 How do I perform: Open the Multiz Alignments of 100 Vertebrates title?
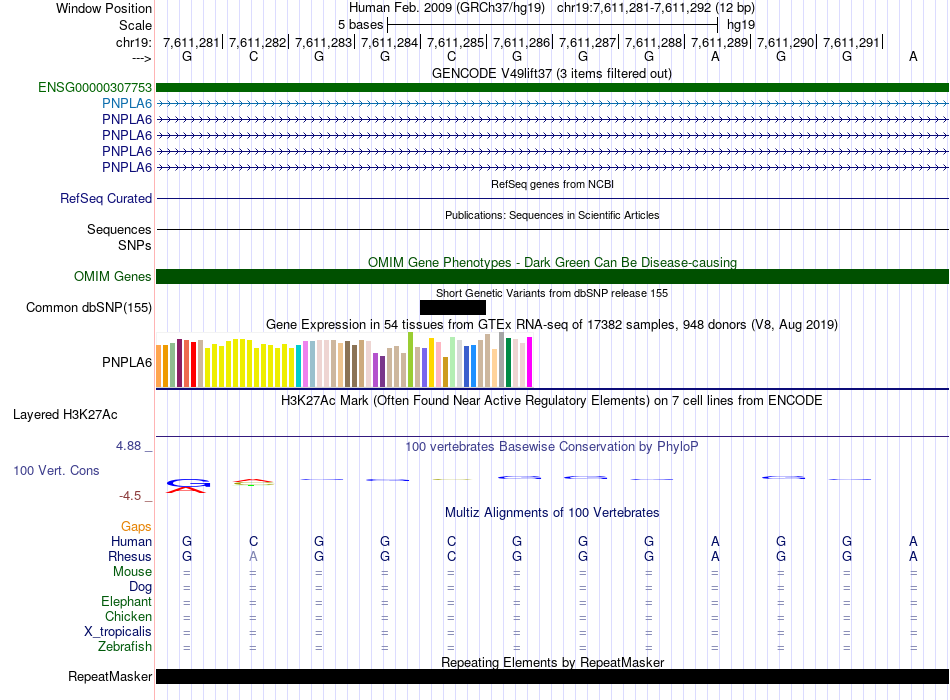click(551, 513)
